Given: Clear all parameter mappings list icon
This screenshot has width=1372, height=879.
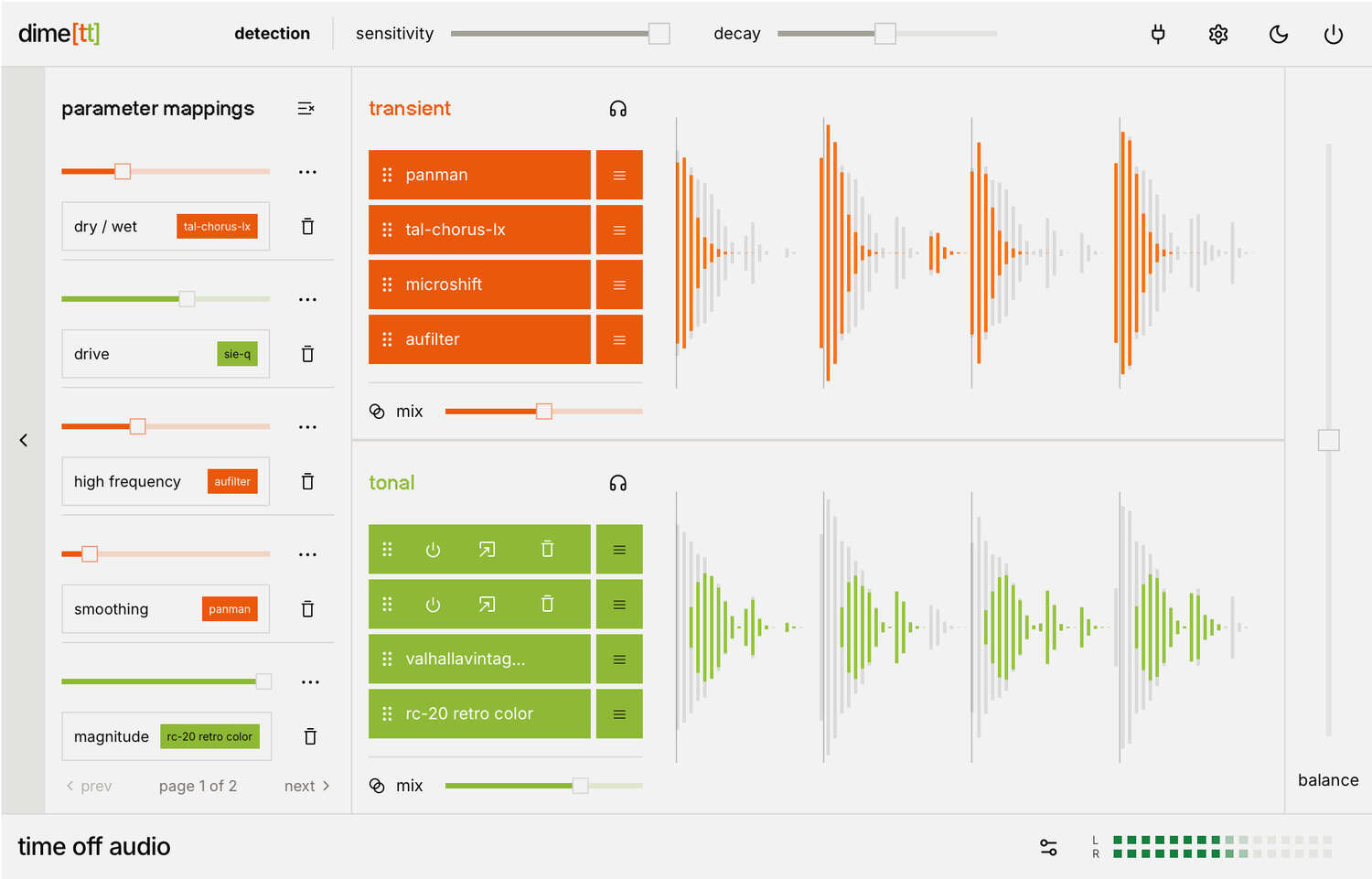Looking at the screenshot, I should (x=306, y=109).
